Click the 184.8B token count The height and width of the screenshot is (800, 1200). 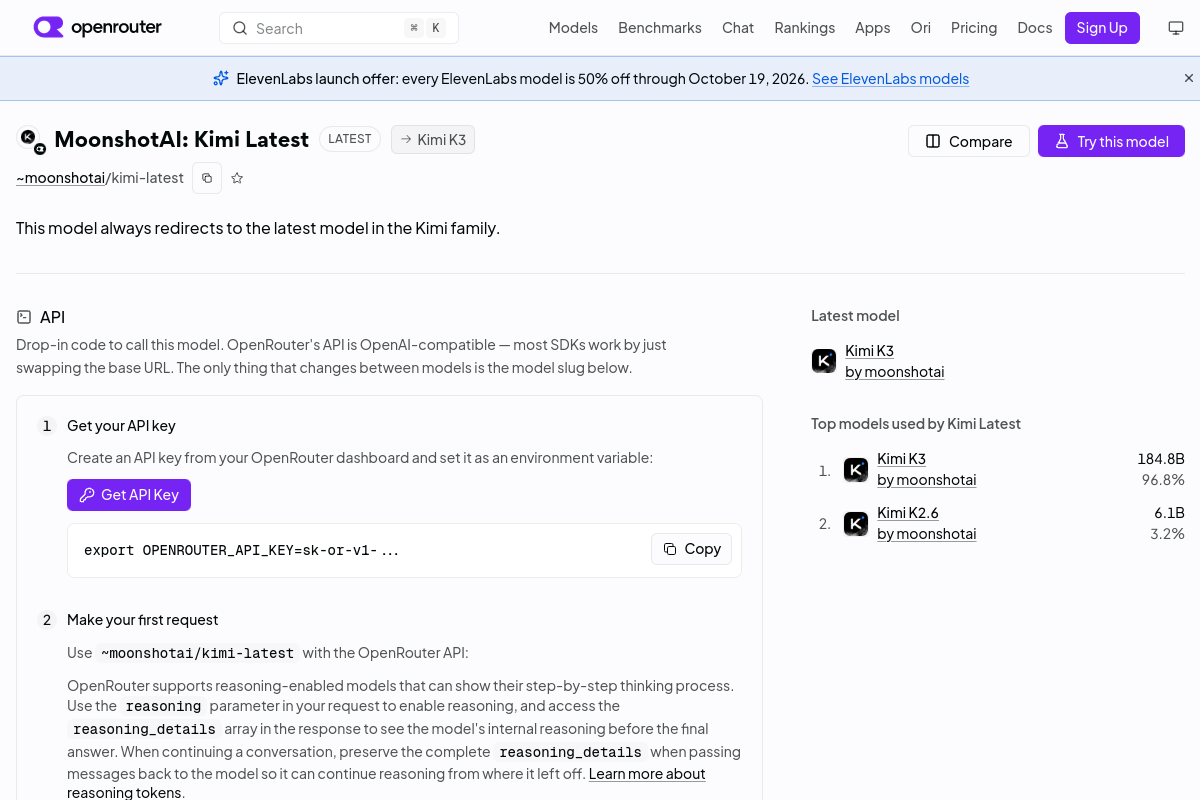(1161, 459)
